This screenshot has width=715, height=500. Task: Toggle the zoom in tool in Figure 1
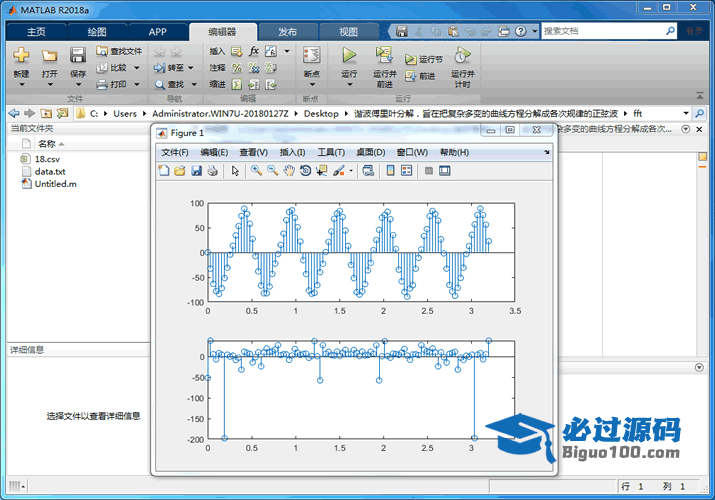256,171
